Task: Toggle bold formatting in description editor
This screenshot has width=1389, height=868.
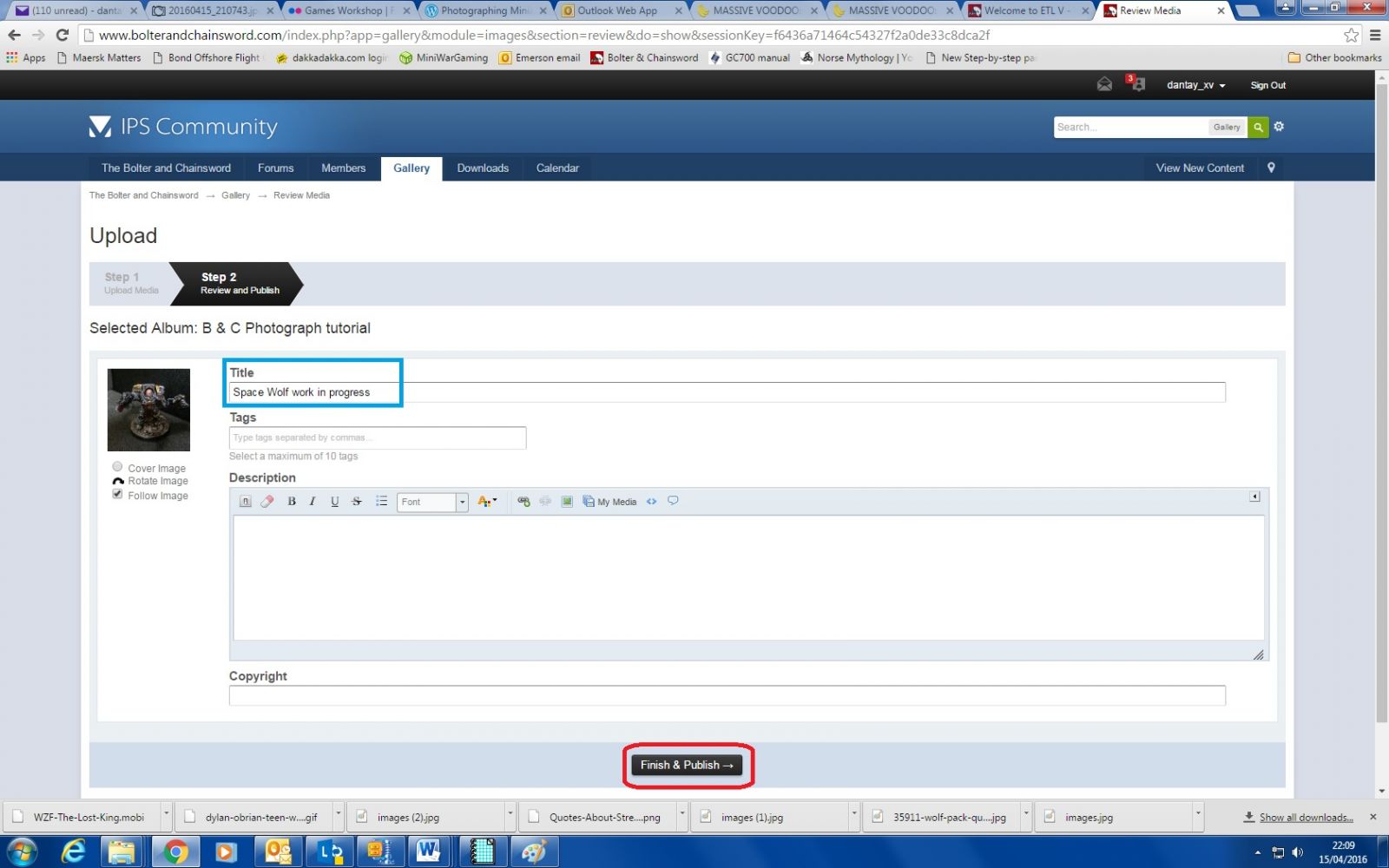Action: (x=292, y=502)
